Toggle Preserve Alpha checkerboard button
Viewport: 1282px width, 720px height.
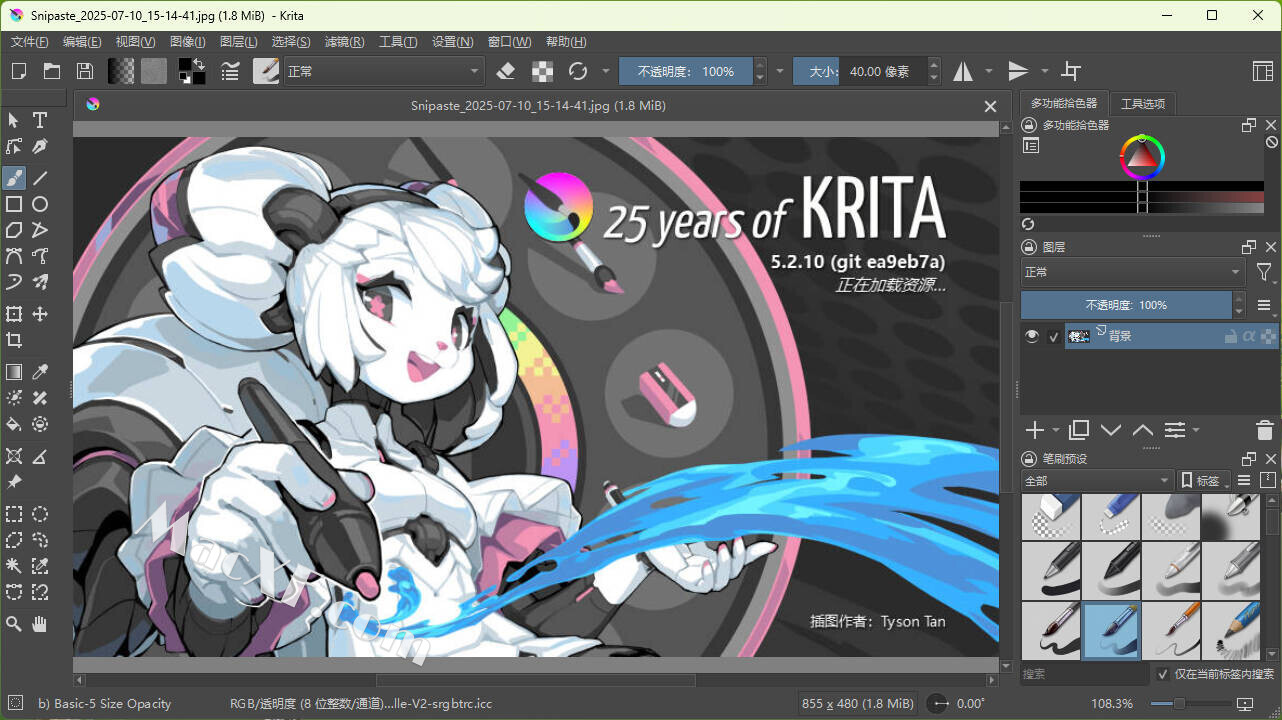point(542,71)
